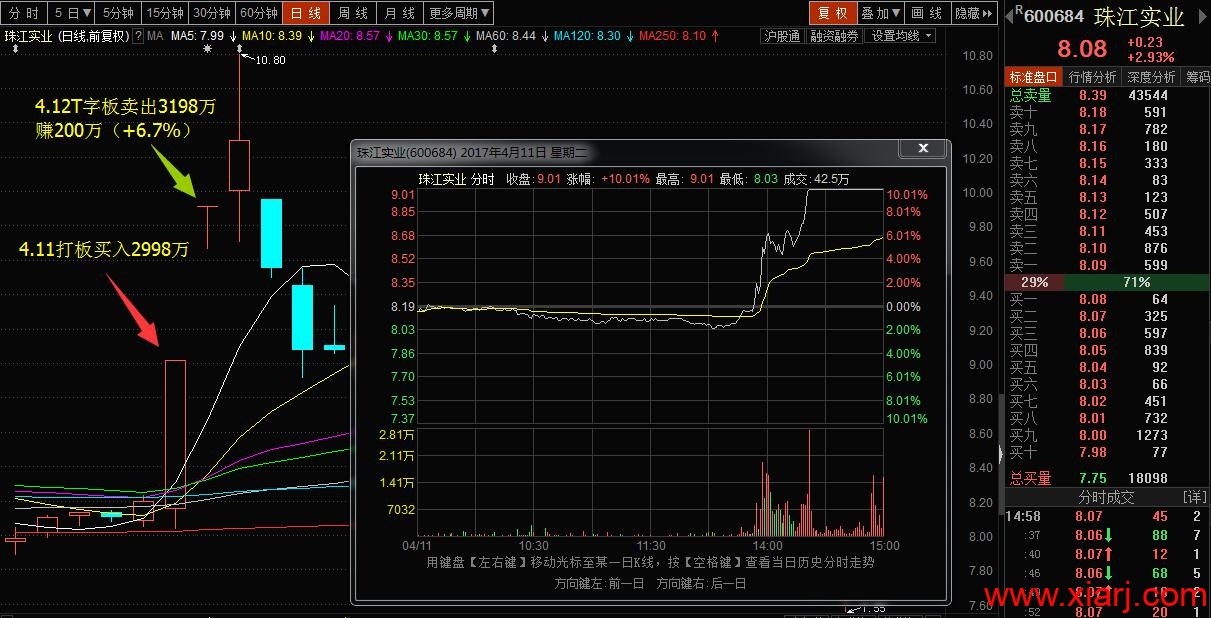The width and height of the screenshot is (1211, 618).
Task: Open the help question-mark icon beside 前复权
Action: pyautogui.click(x=139, y=36)
